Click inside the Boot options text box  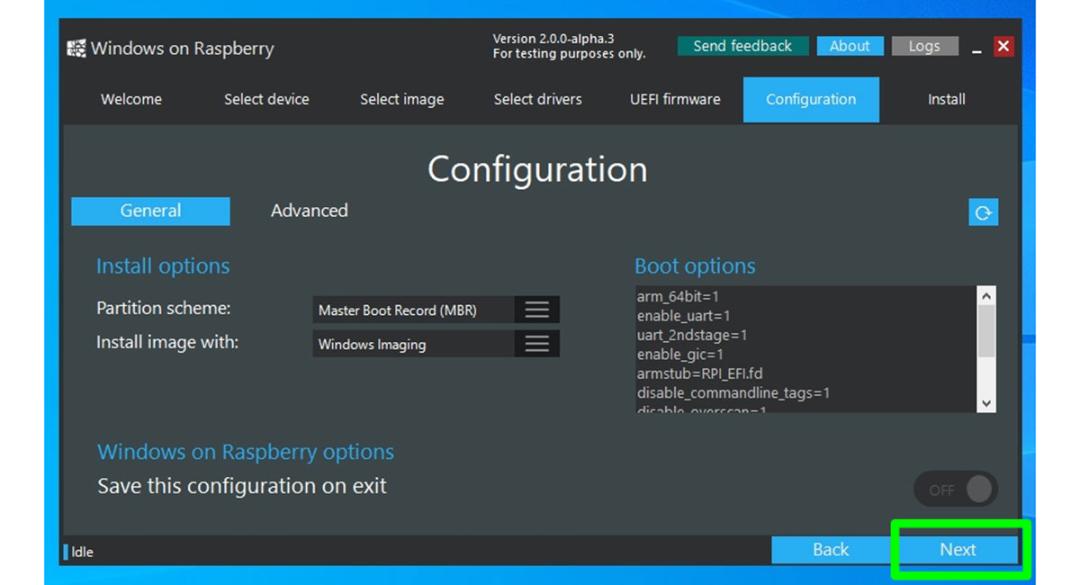(x=804, y=349)
